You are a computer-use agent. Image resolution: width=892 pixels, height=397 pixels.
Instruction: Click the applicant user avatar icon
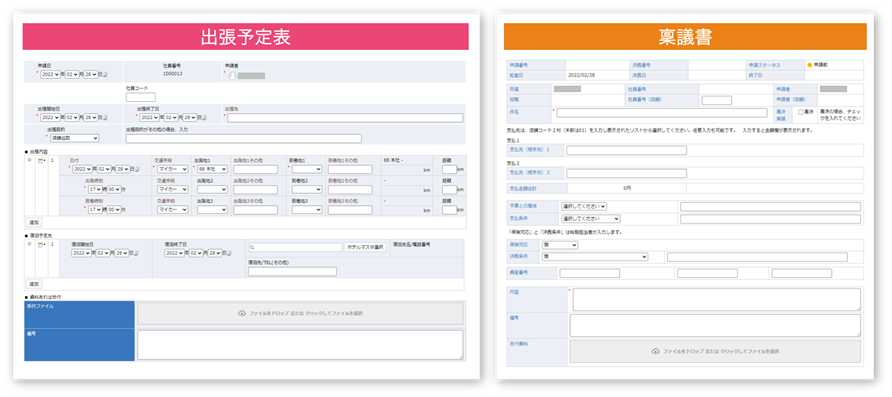pyautogui.click(x=232, y=75)
